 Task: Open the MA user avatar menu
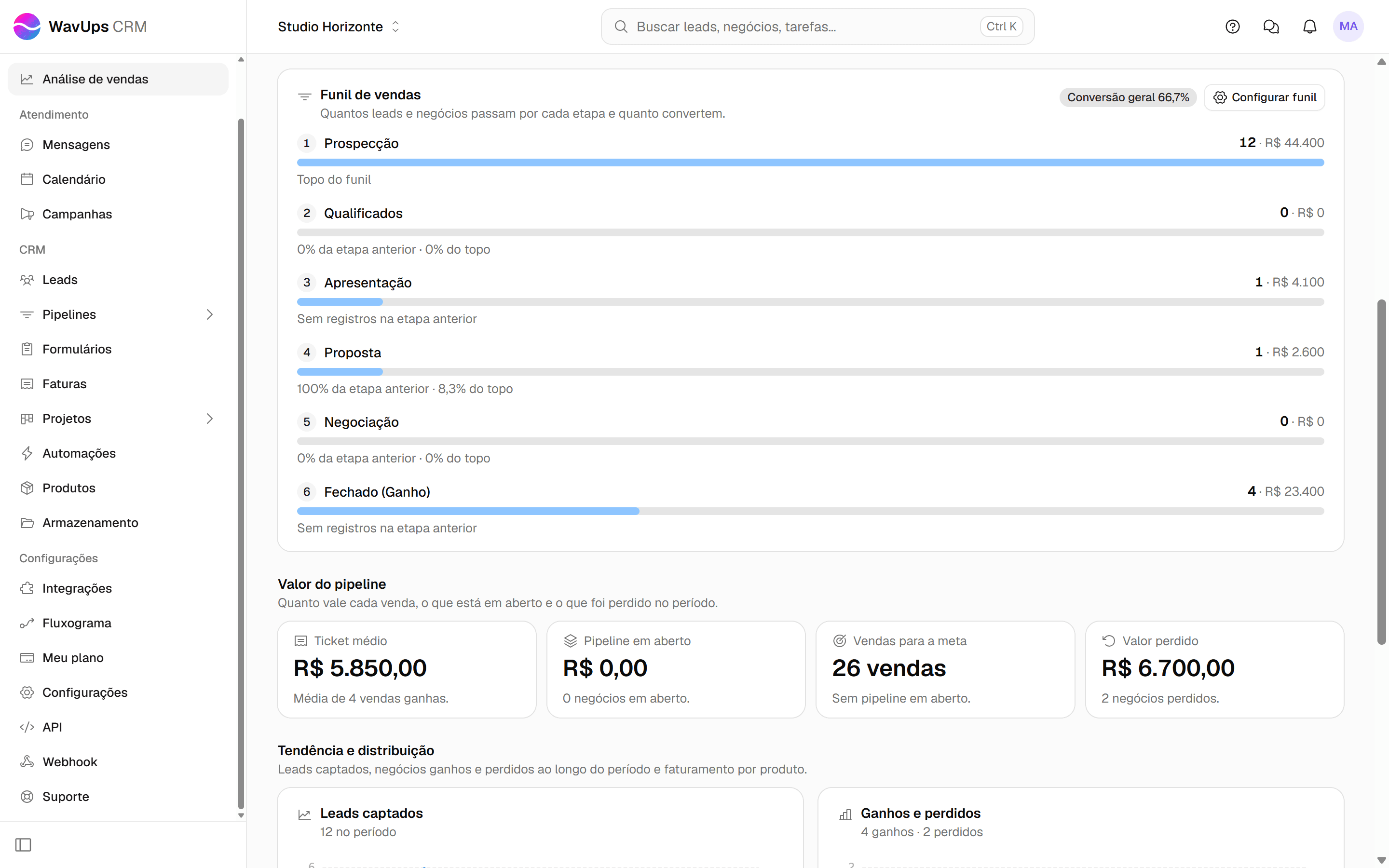(1348, 27)
